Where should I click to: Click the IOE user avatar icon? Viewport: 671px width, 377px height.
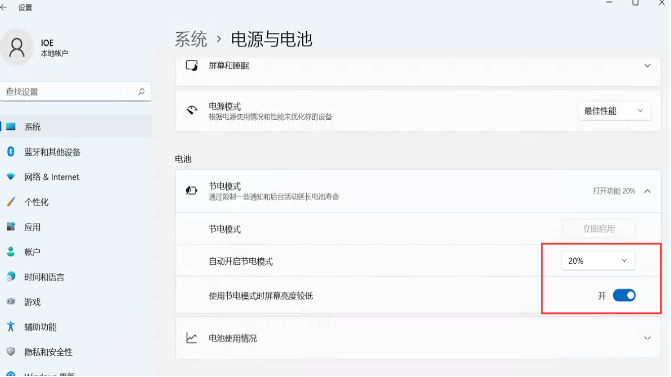click(17, 47)
